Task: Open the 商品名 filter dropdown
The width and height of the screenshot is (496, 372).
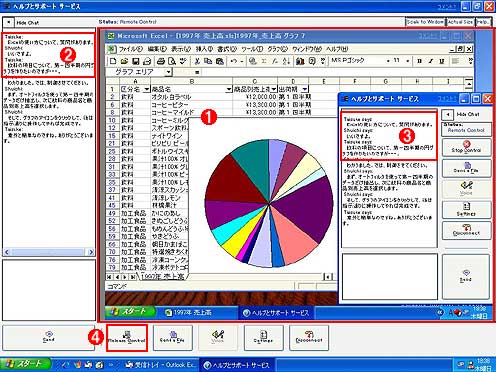Action: pos(228,89)
